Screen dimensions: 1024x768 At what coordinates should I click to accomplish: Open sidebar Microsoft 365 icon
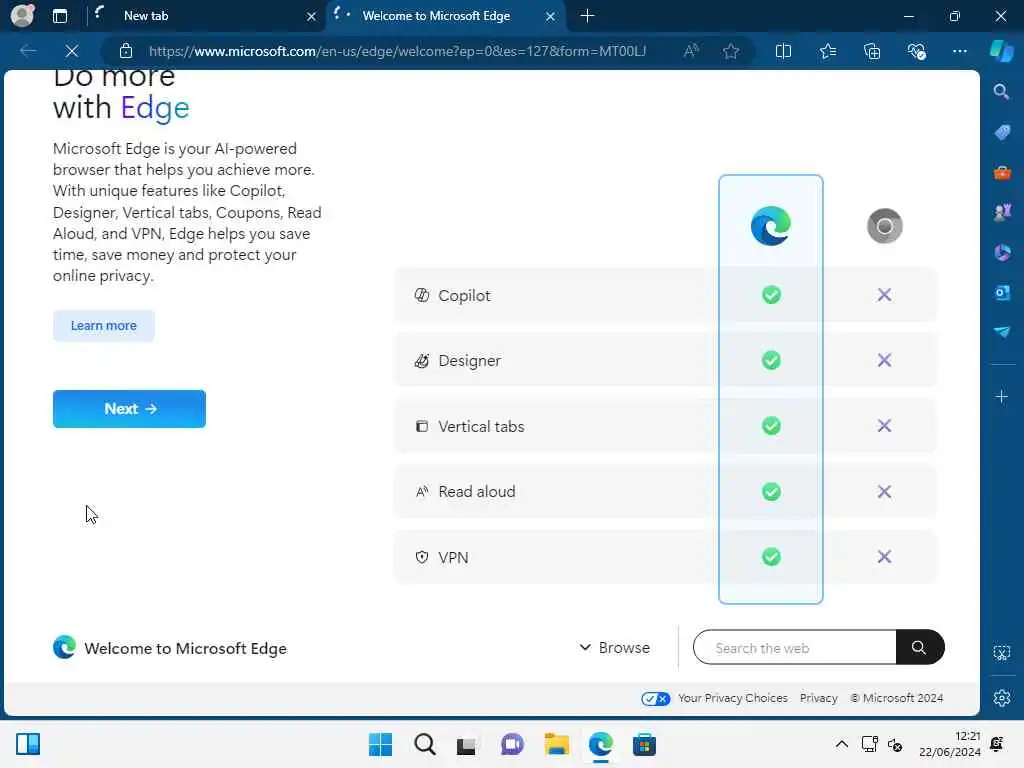click(1002, 252)
